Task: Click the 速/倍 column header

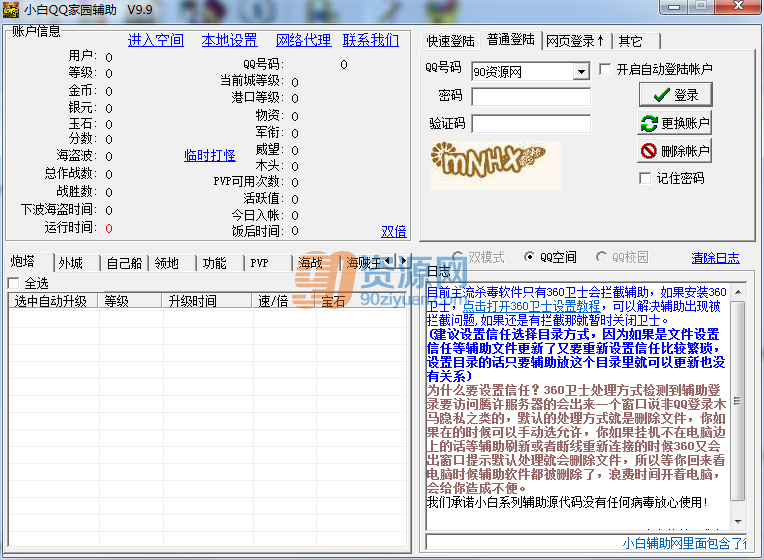Action: click(x=284, y=301)
